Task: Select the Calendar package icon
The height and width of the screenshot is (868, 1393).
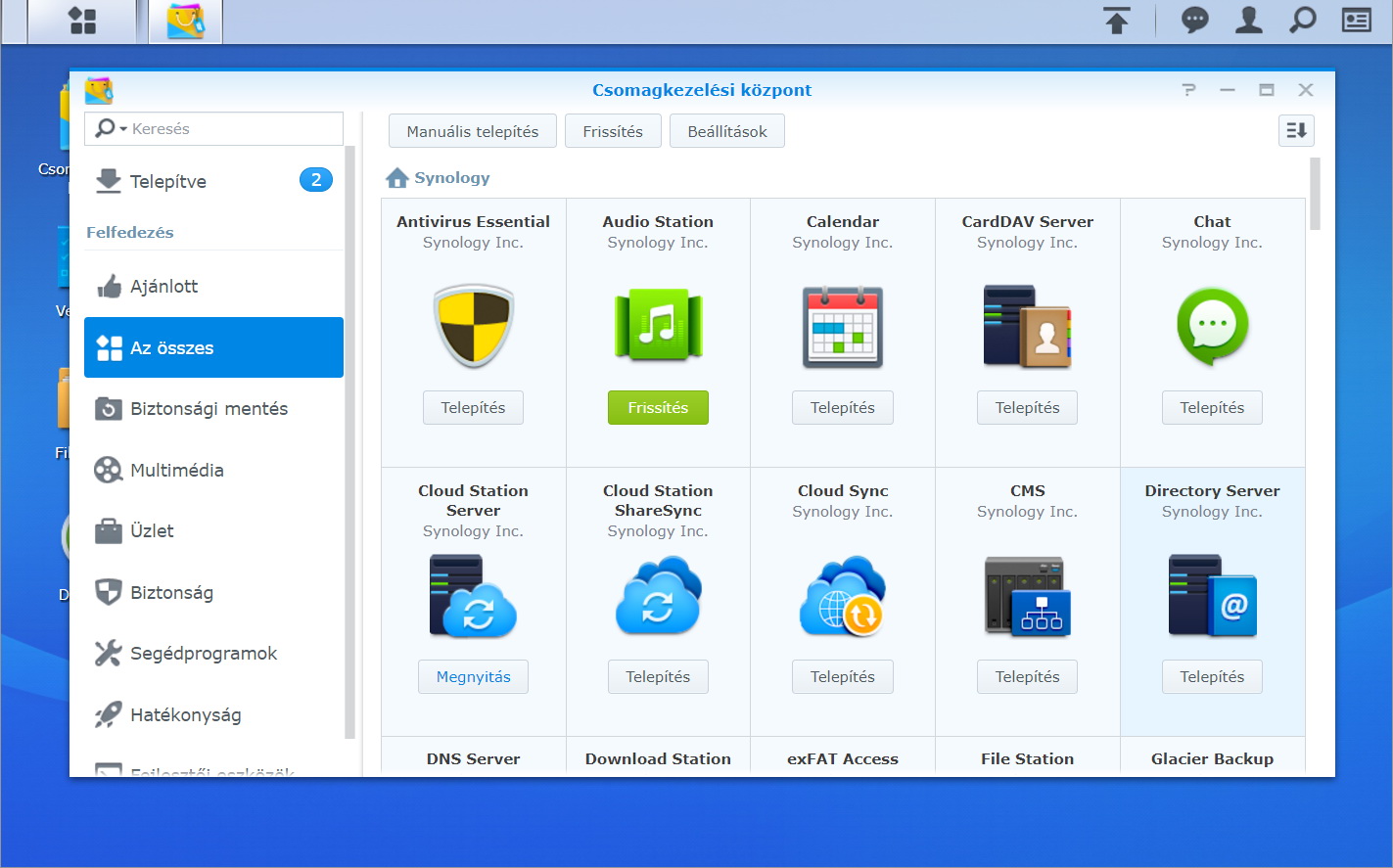Action: (842, 326)
